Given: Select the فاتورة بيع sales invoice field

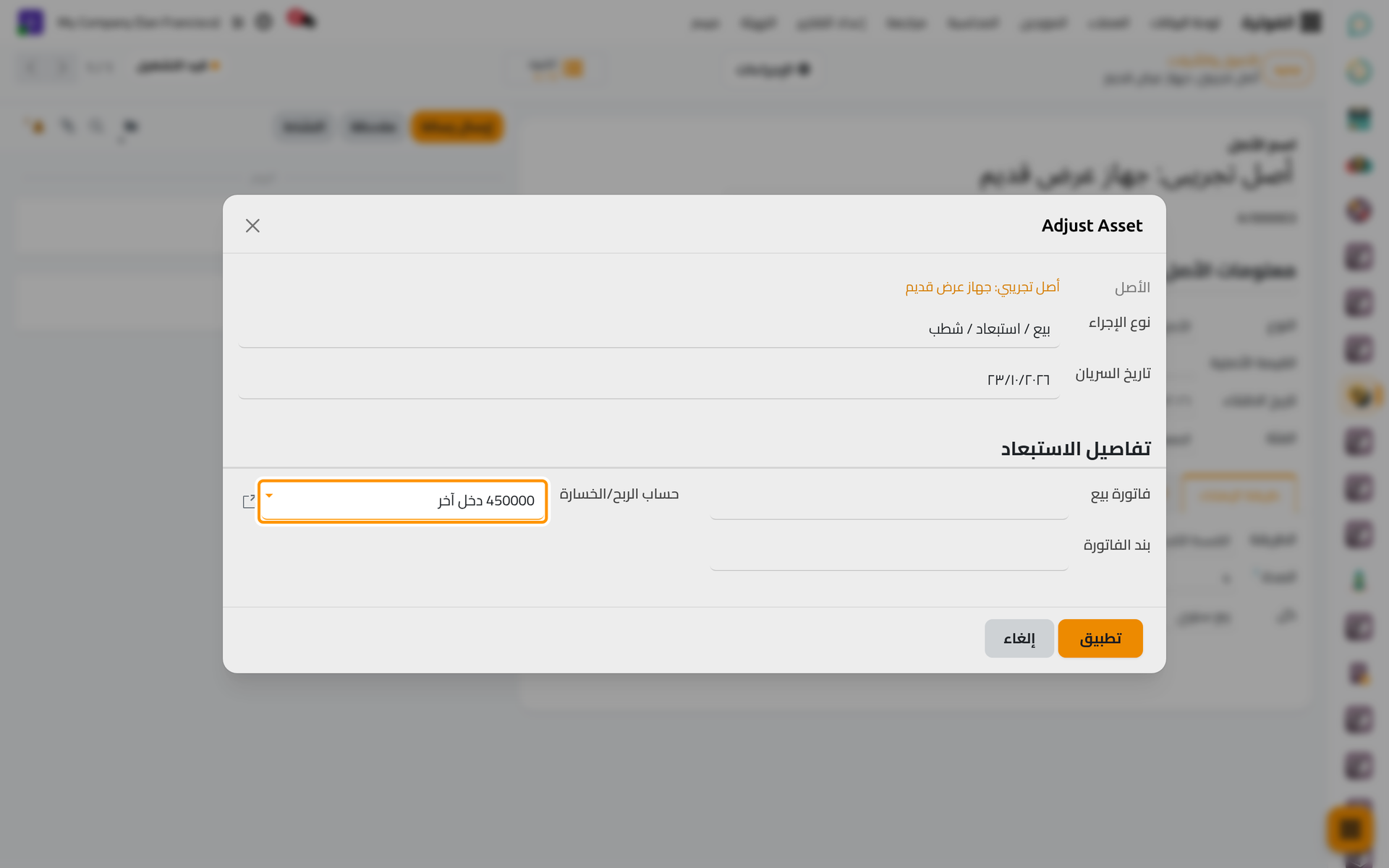Looking at the screenshot, I should (889, 501).
